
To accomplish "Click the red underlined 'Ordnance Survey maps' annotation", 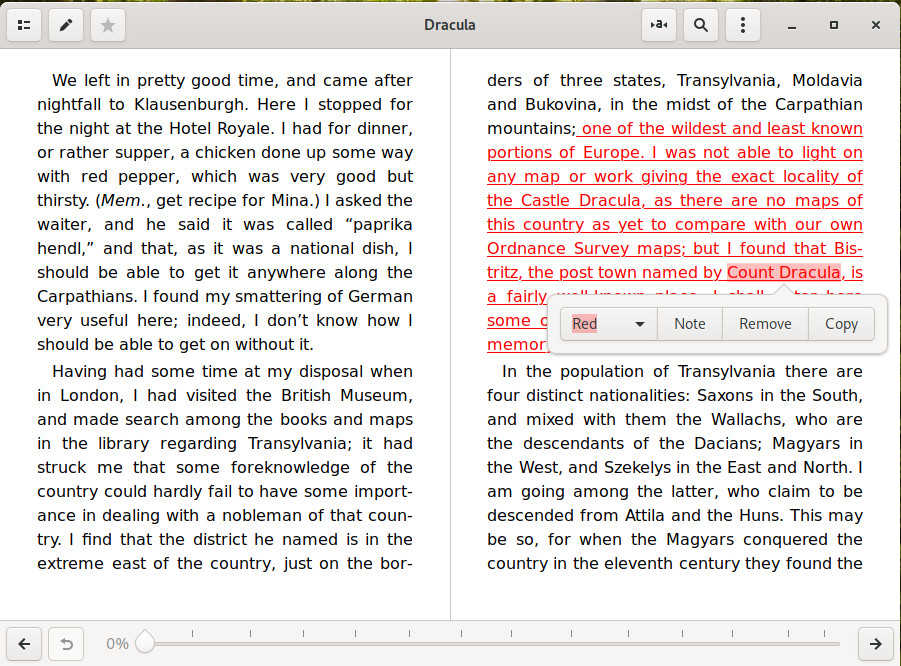I will click(x=583, y=249).
